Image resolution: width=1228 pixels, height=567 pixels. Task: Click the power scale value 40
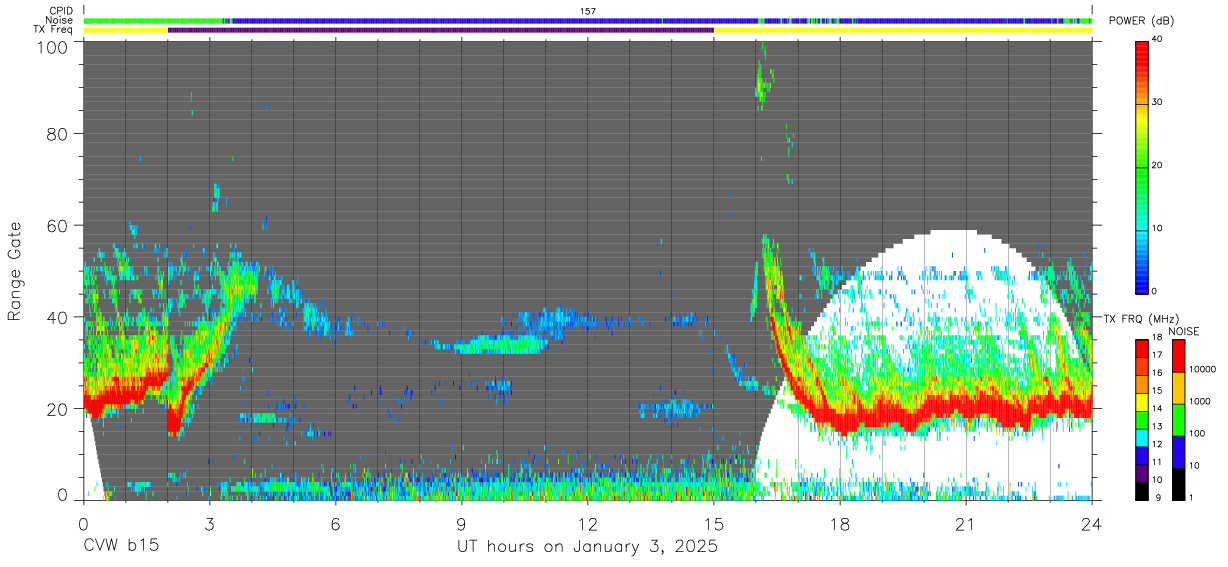tap(1158, 40)
